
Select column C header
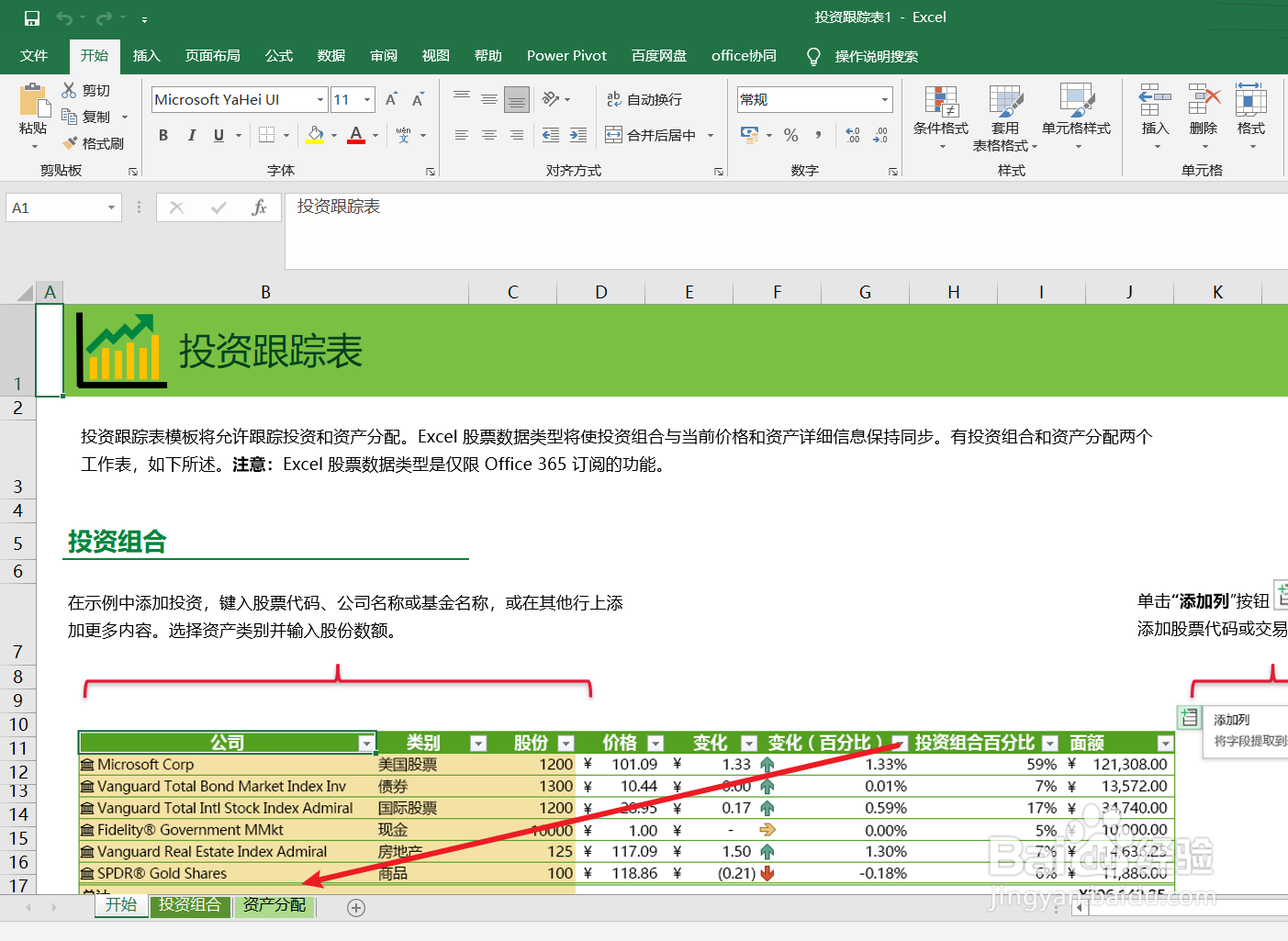tap(513, 292)
